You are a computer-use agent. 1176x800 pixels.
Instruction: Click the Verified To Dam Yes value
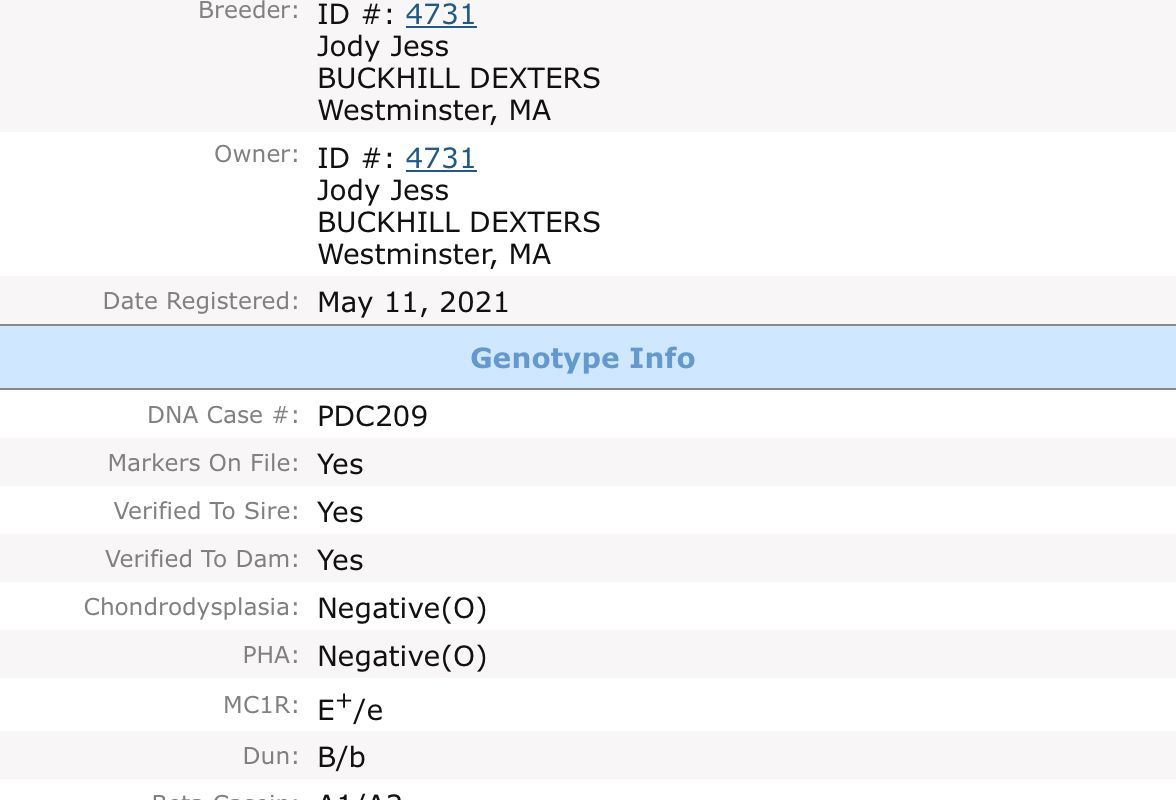coord(340,560)
